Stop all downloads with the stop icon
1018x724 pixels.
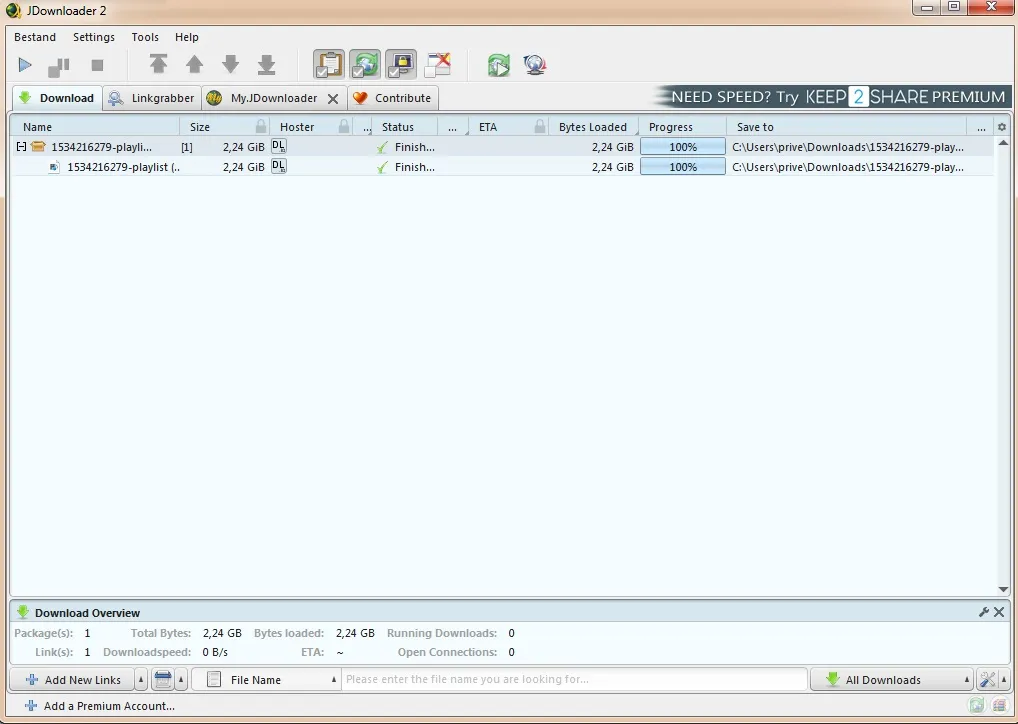tap(97, 65)
